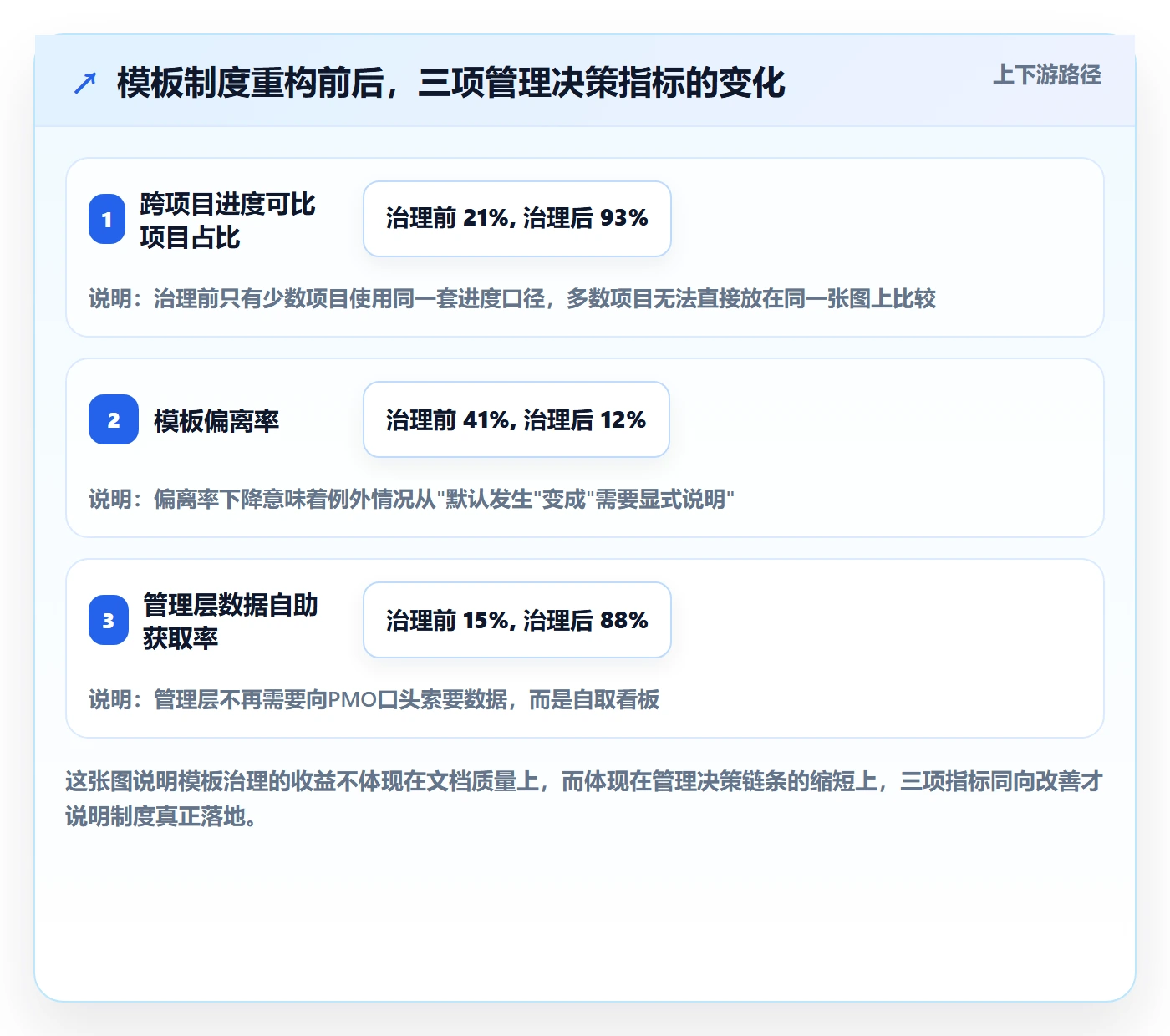Select the 治理前 41%, 治理后 12% value box

[516, 419]
